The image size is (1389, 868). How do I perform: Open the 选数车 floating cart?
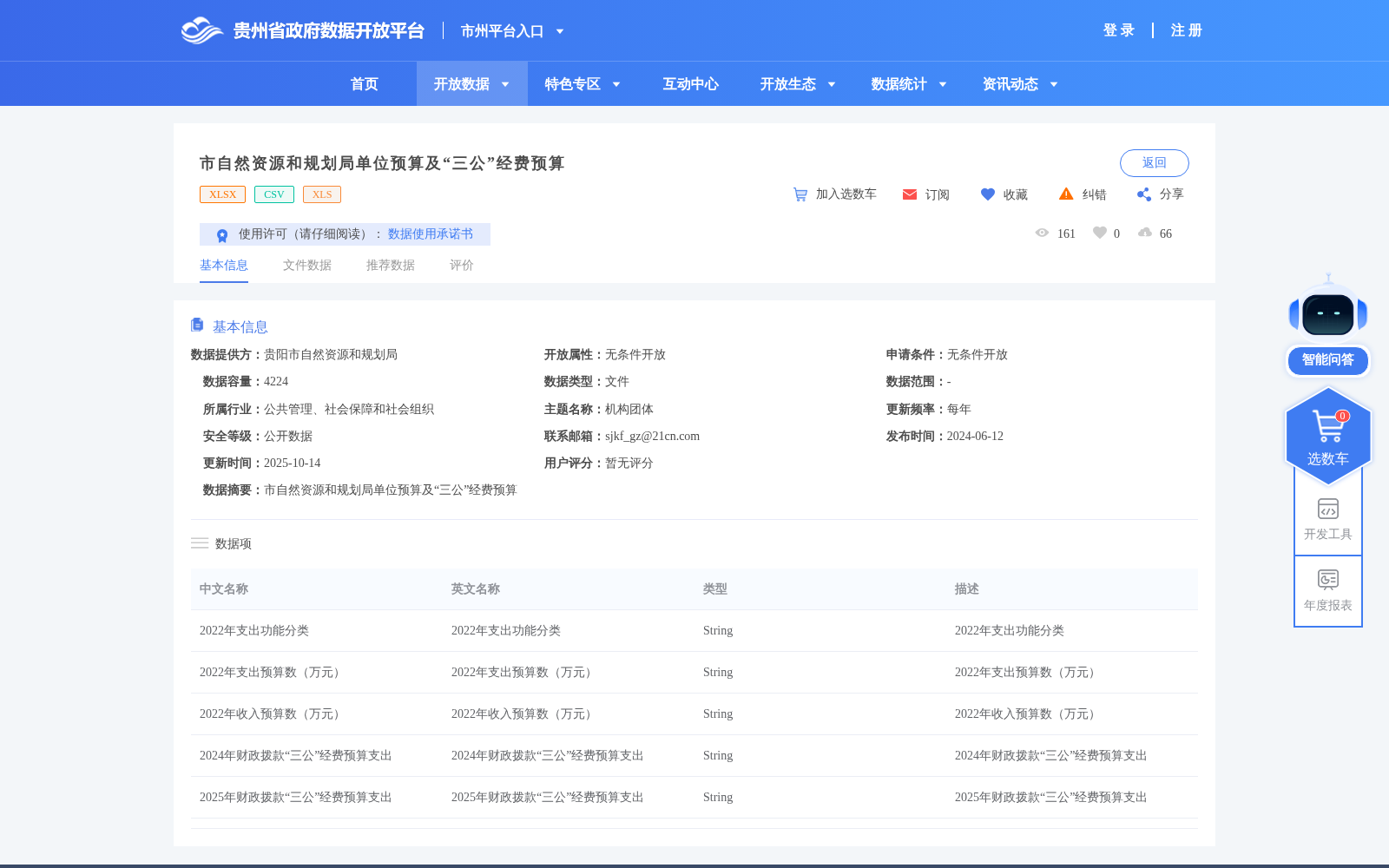[1328, 437]
